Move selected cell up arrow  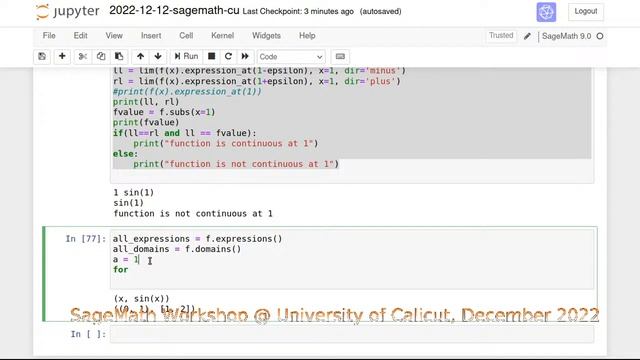[140, 56]
